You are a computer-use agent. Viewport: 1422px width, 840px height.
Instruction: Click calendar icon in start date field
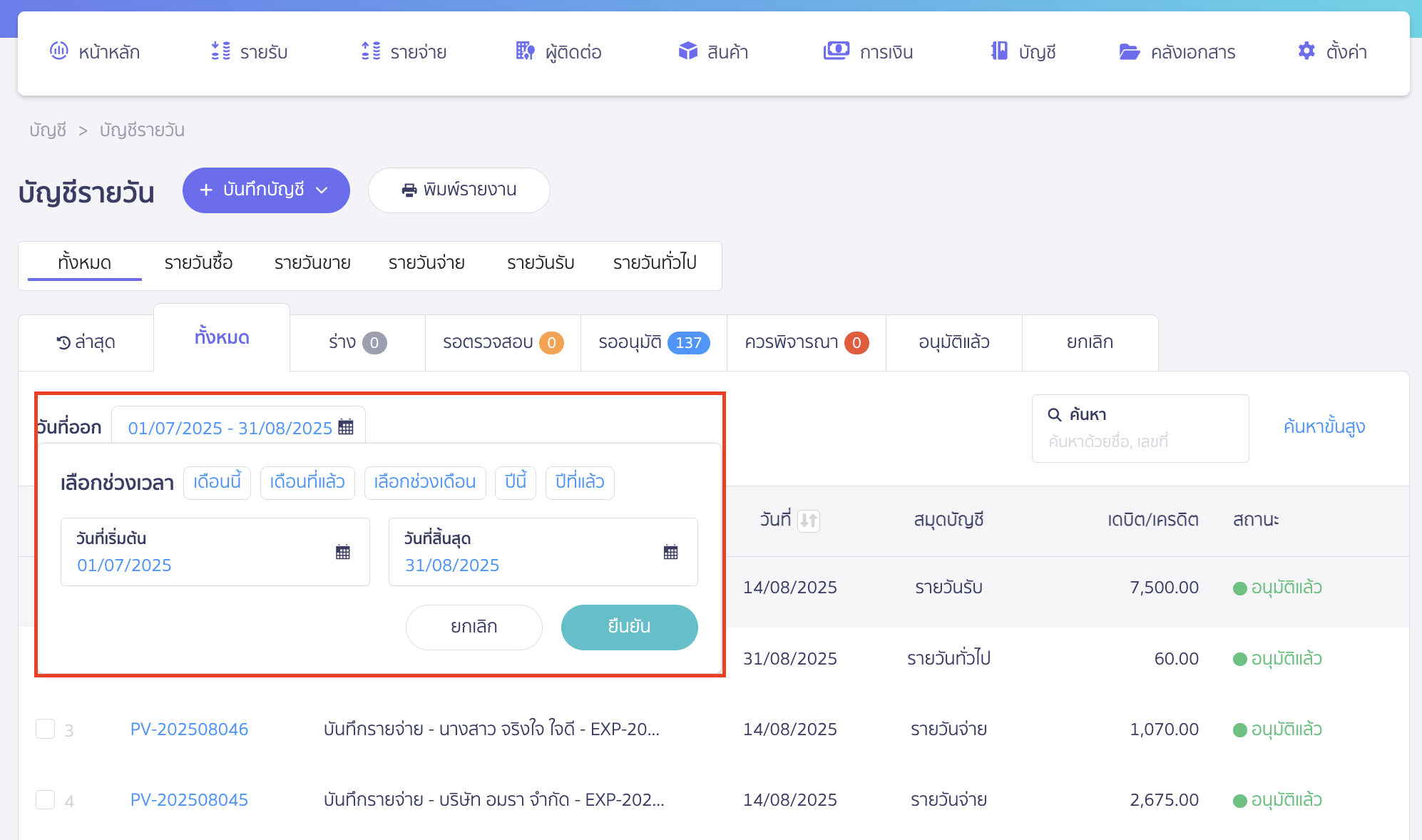(x=342, y=552)
